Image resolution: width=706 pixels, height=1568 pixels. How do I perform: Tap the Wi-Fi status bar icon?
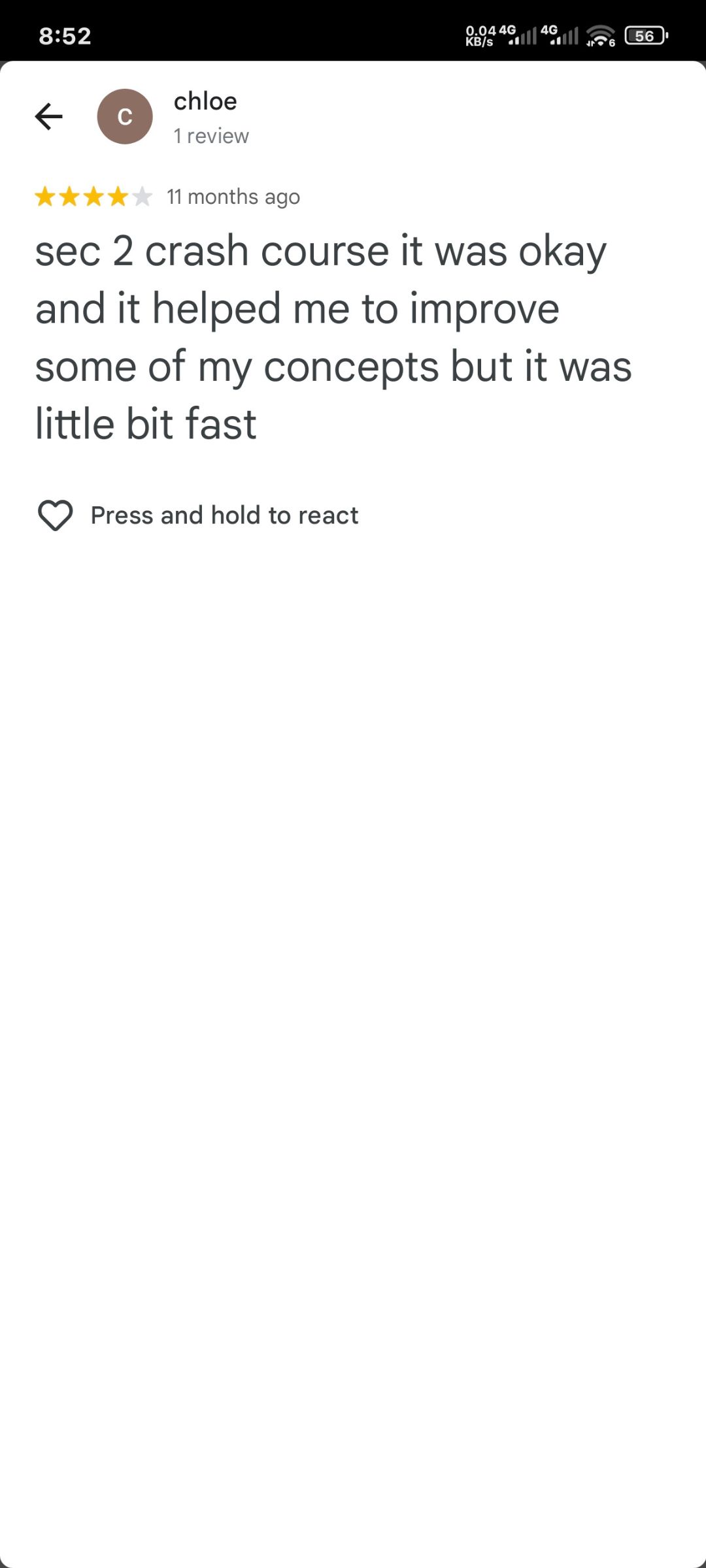pyautogui.click(x=601, y=35)
